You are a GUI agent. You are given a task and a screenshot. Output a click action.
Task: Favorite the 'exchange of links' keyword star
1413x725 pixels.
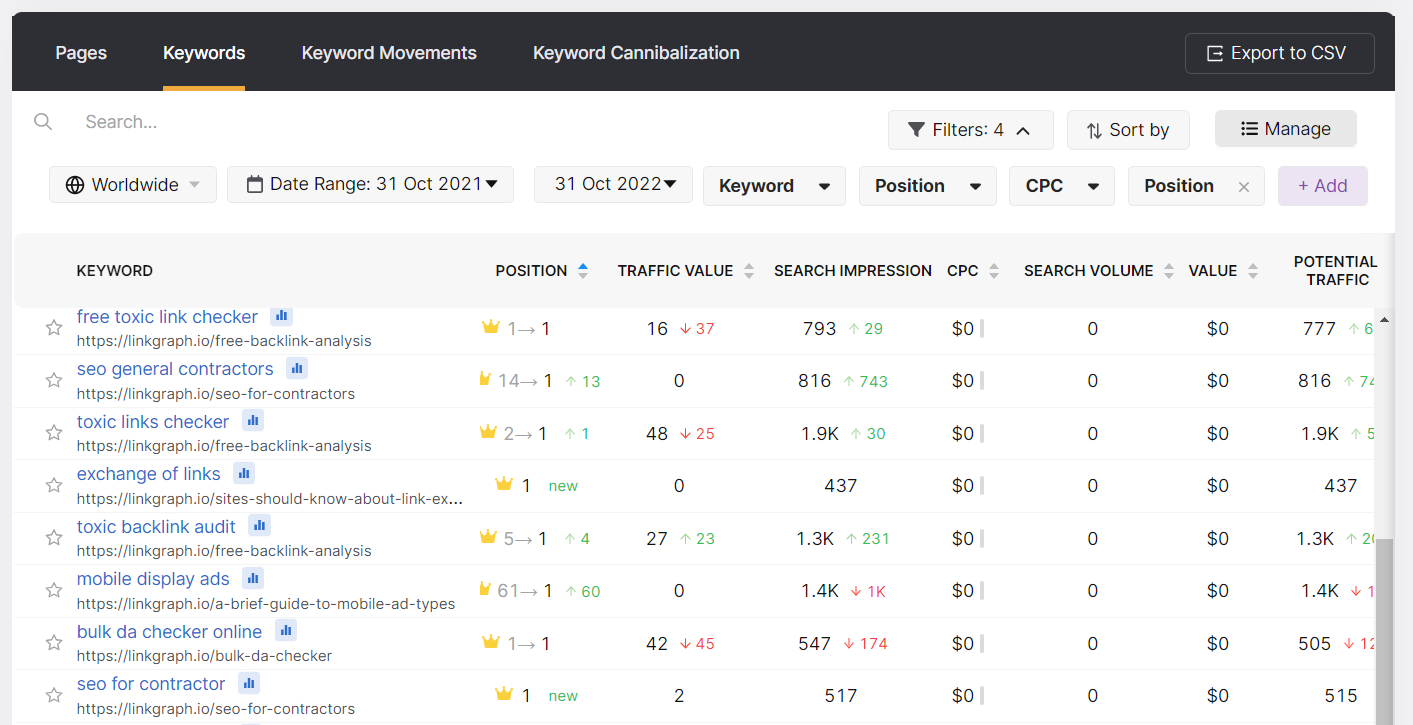[x=54, y=485]
